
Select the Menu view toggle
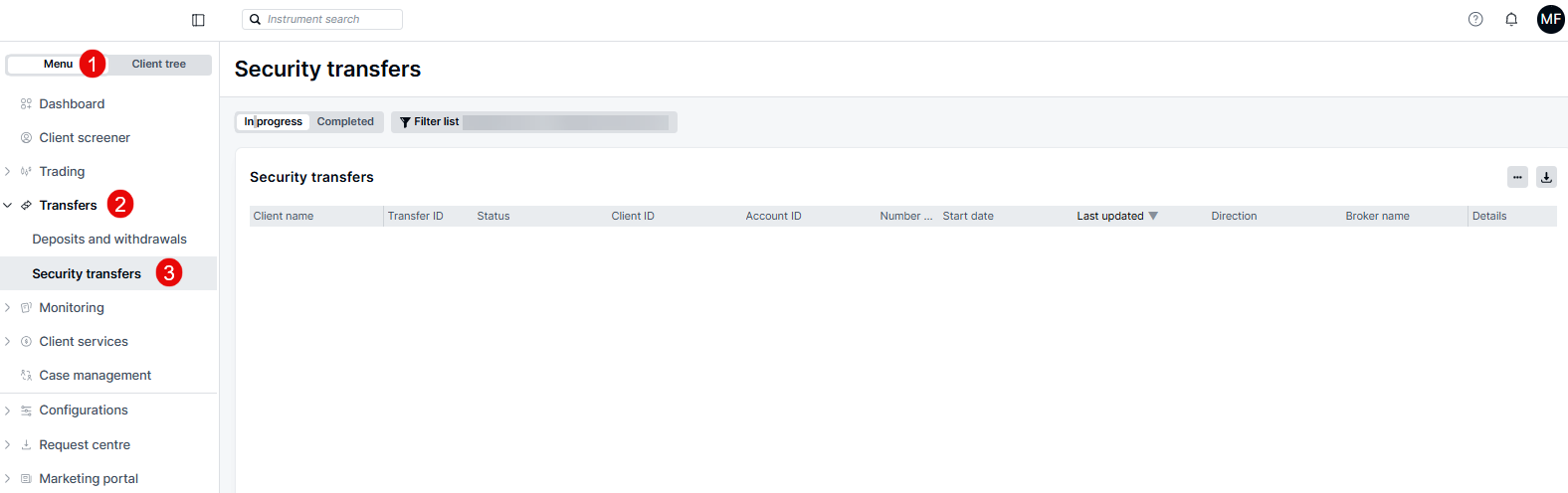pyautogui.click(x=58, y=64)
